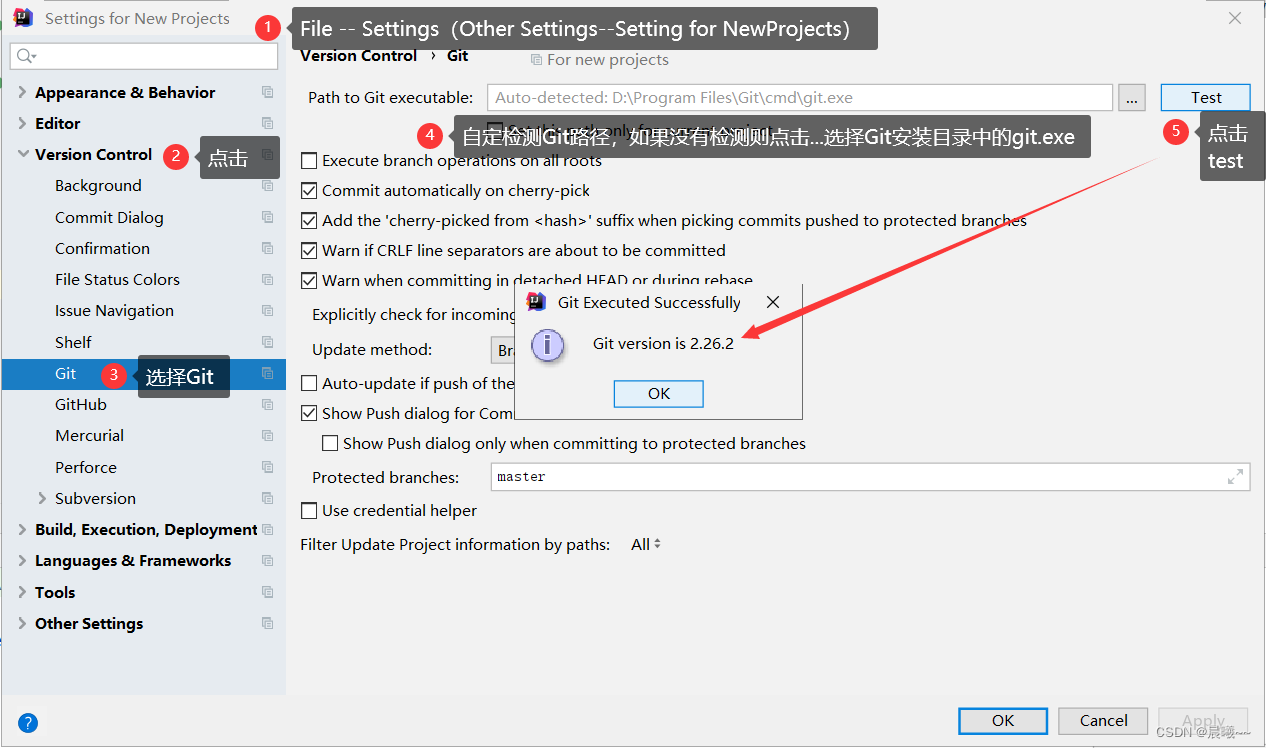
Task: Expand the Tools section
Action: click(x=23, y=592)
